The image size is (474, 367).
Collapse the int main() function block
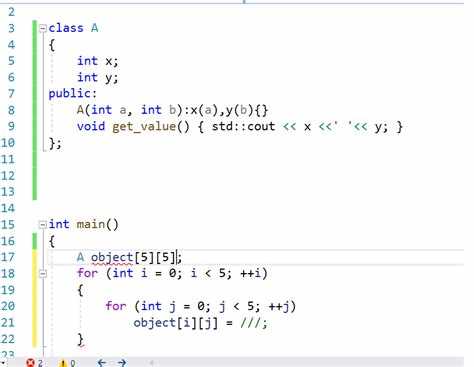coord(43,225)
